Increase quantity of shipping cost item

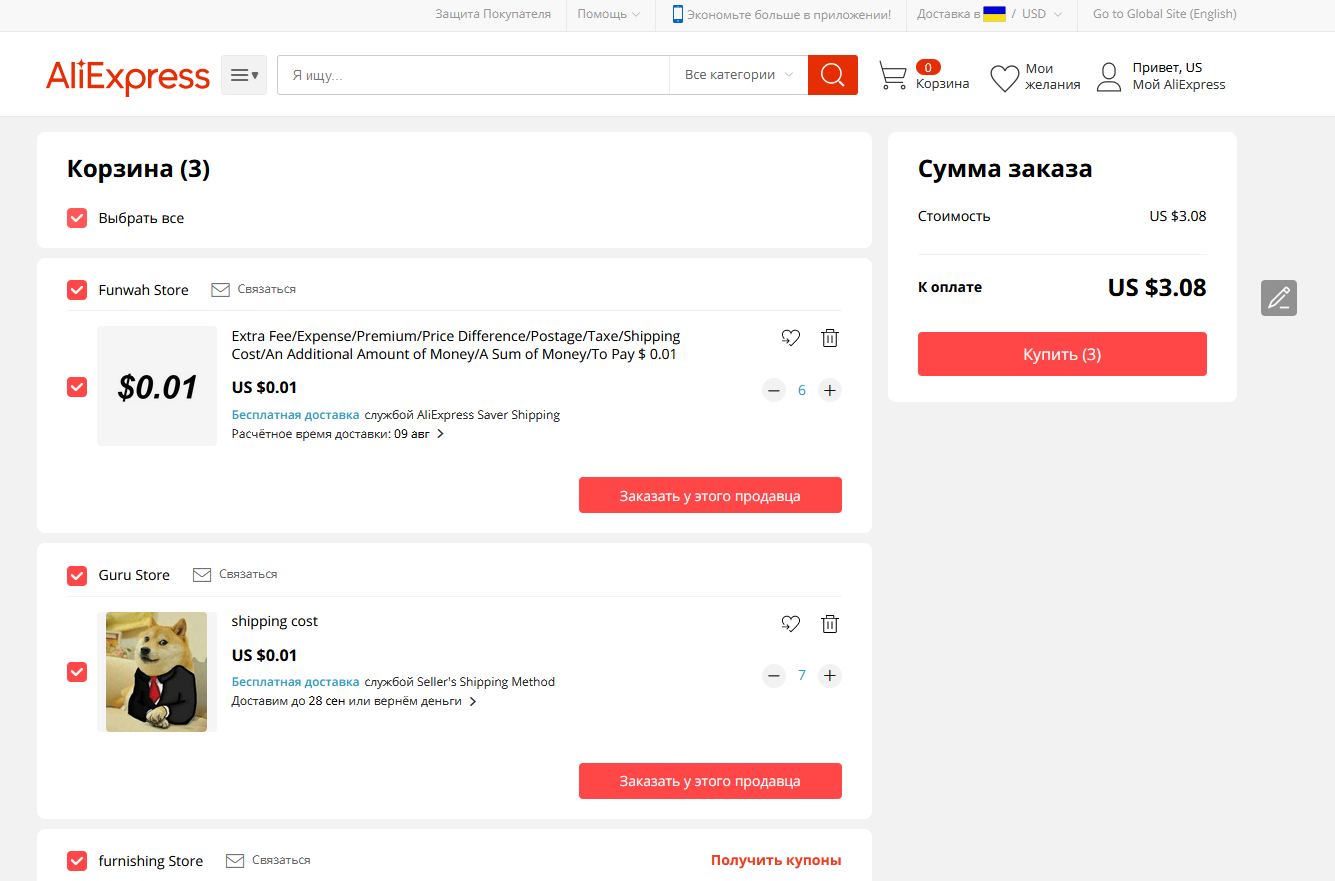click(830, 676)
